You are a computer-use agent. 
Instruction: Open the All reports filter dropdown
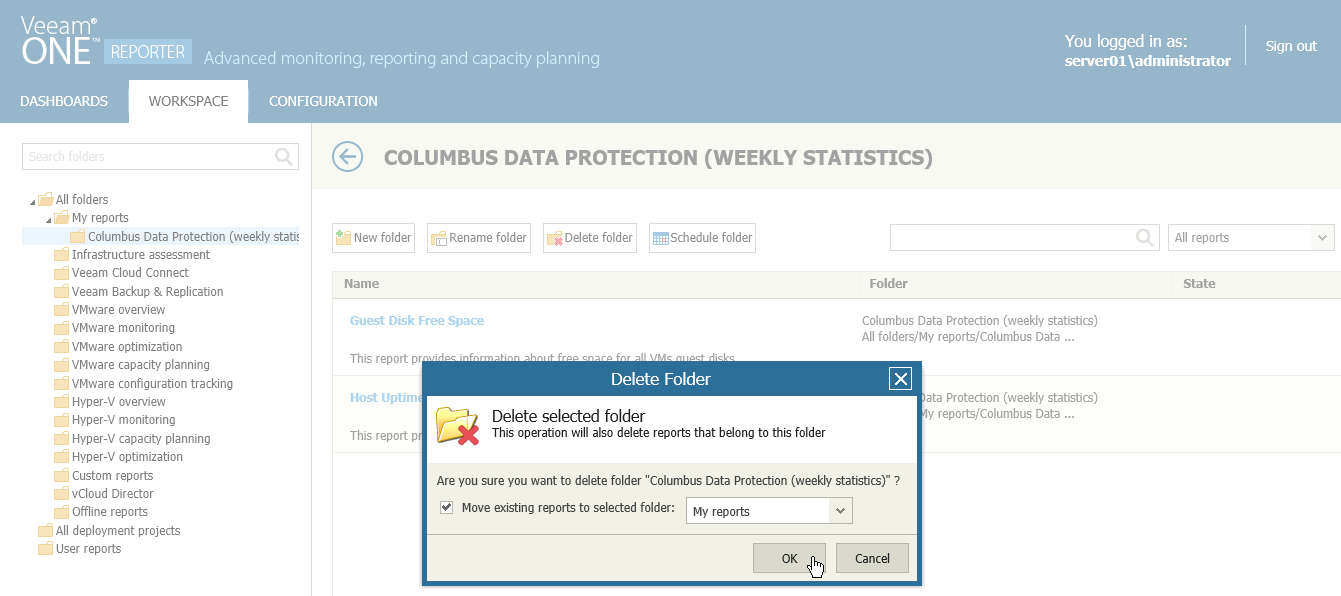point(1323,237)
